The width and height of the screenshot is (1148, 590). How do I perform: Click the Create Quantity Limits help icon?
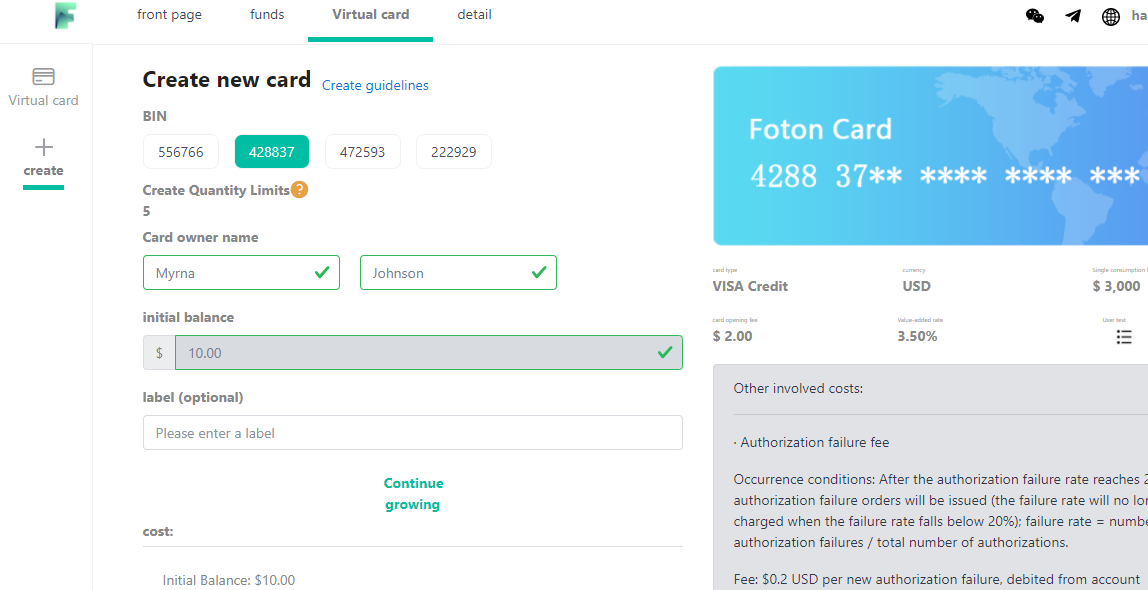[299, 189]
